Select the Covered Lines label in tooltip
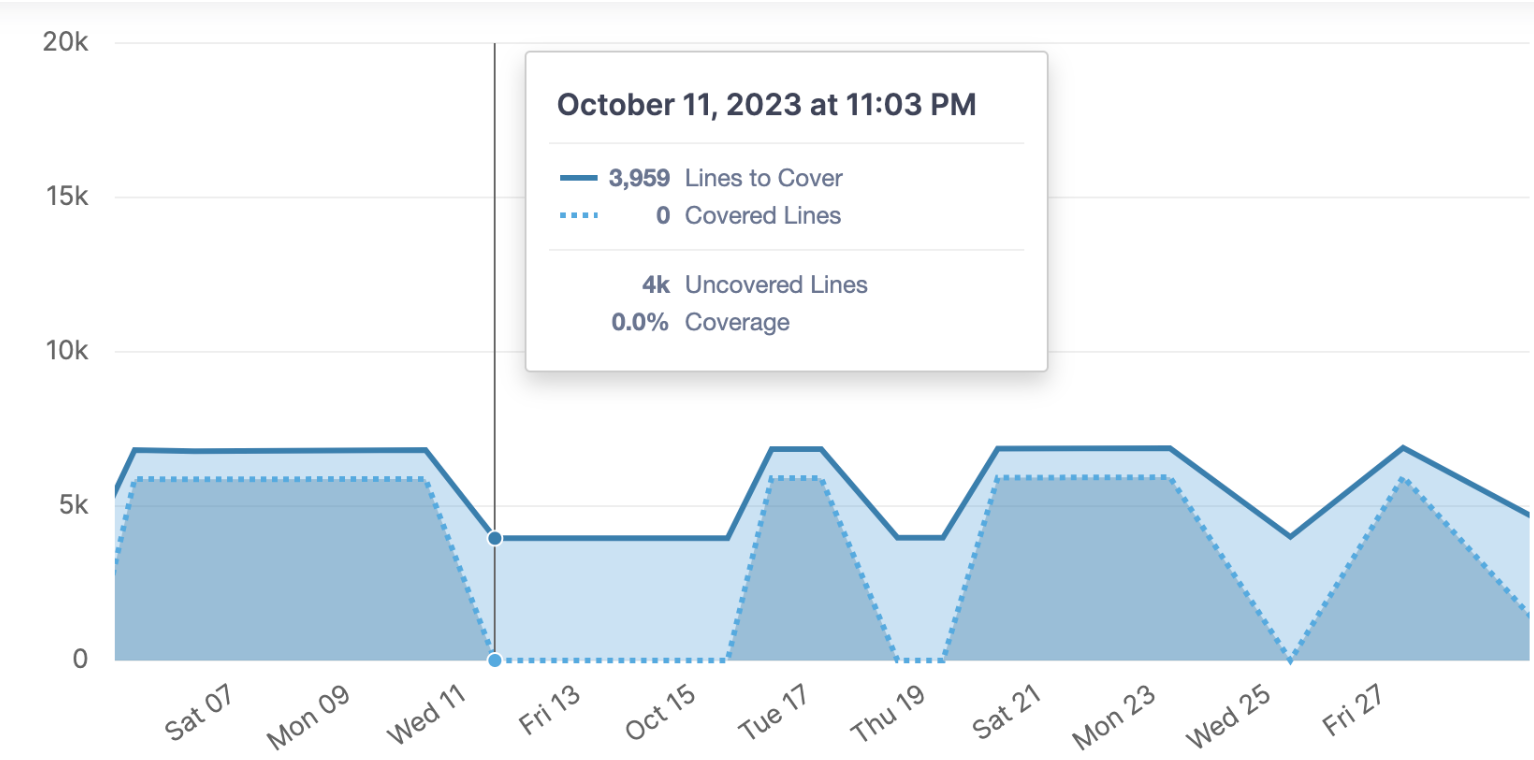Image resolution: width=1534 pixels, height=760 pixels. point(762,215)
